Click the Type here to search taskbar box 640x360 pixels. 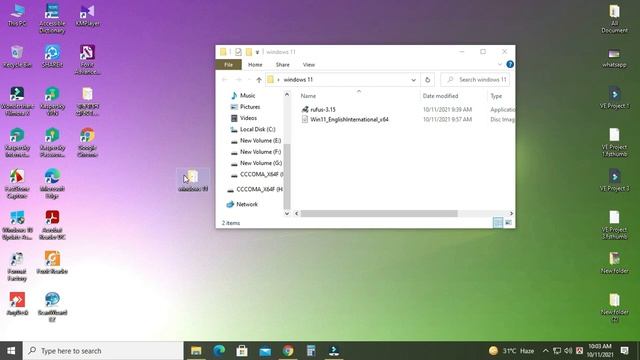pyautogui.click(x=103, y=351)
